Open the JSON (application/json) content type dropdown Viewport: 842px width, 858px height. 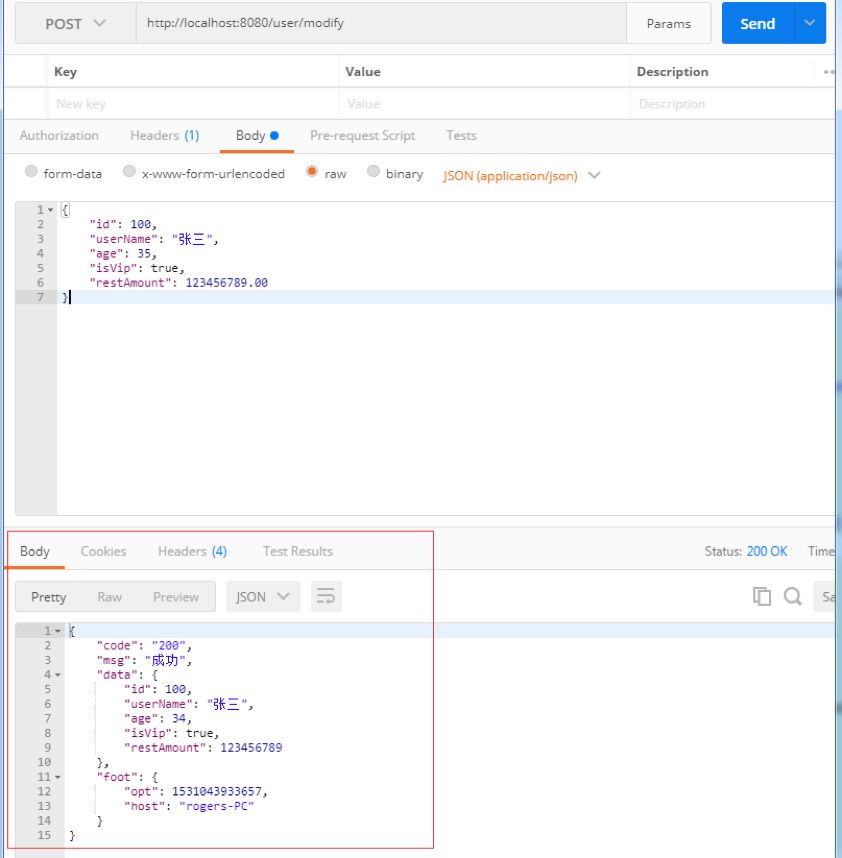point(521,176)
